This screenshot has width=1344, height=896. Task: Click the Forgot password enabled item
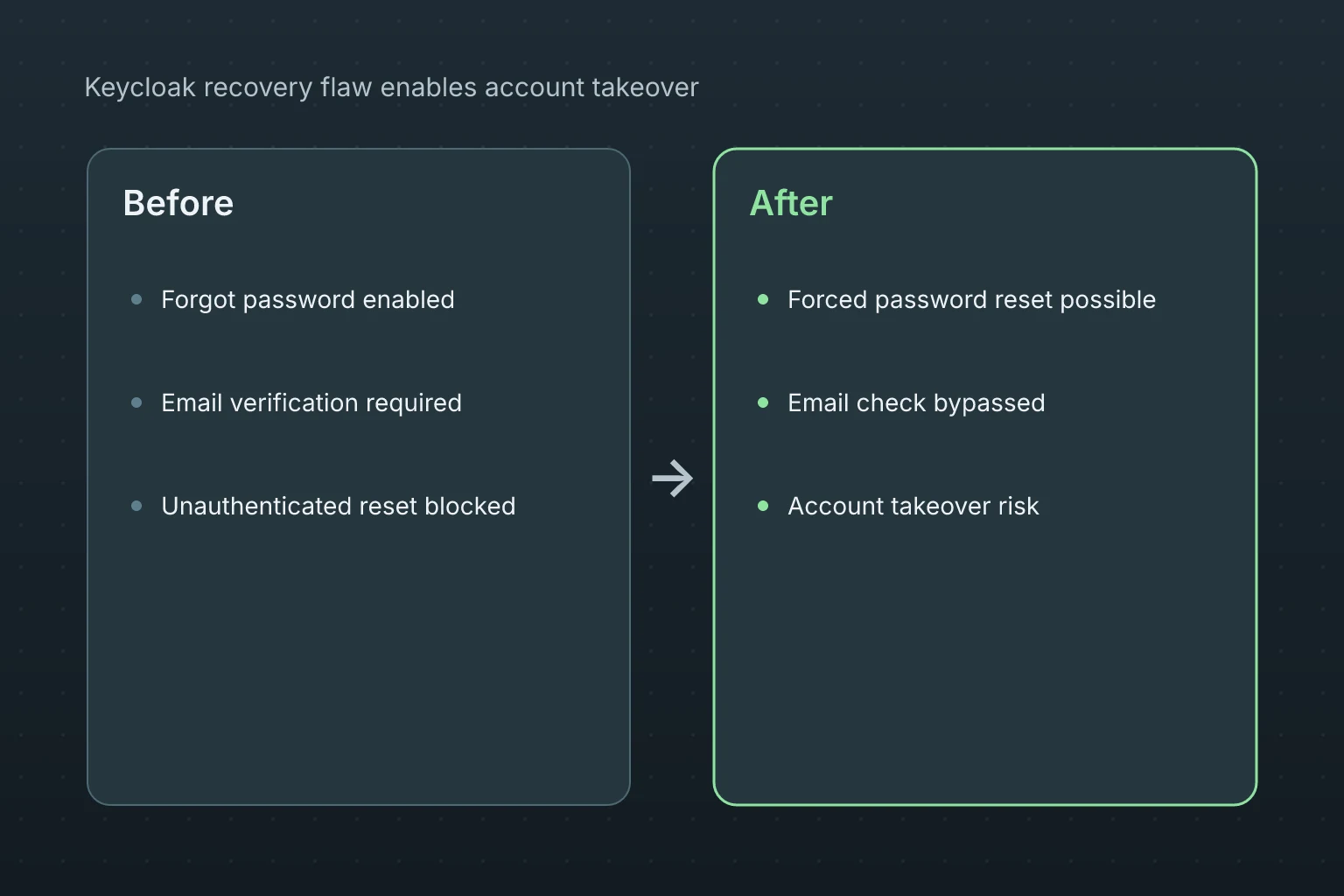[308, 299]
